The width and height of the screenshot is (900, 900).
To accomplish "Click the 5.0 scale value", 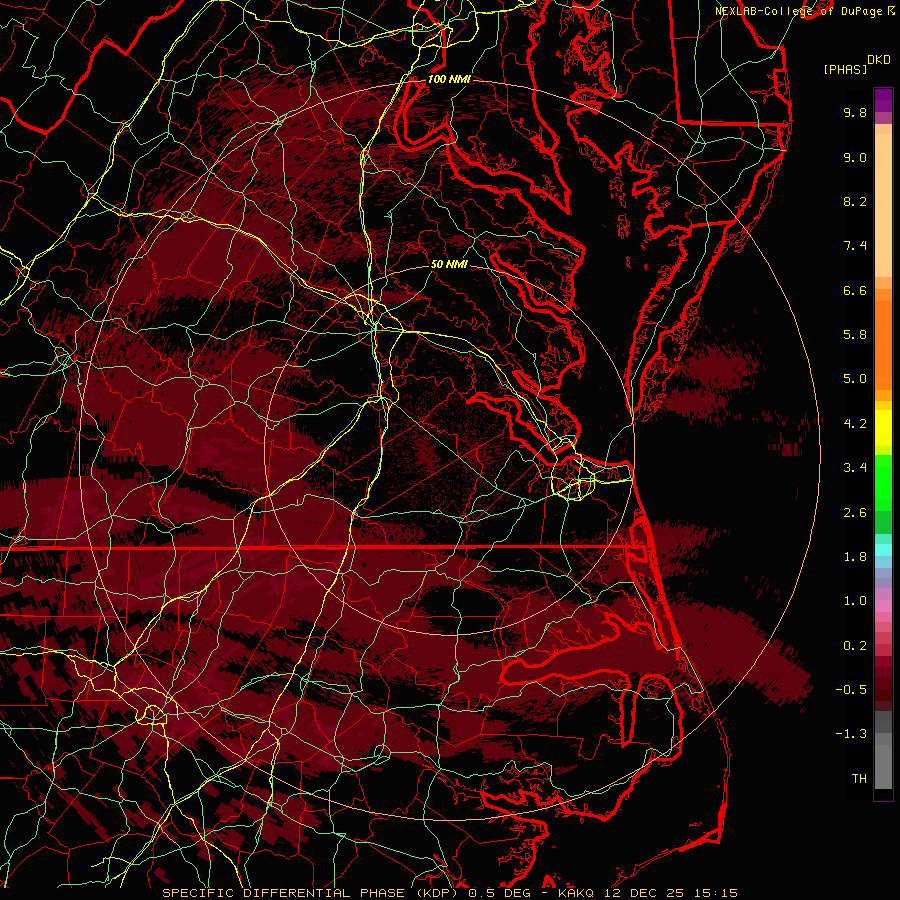I will [x=855, y=379].
